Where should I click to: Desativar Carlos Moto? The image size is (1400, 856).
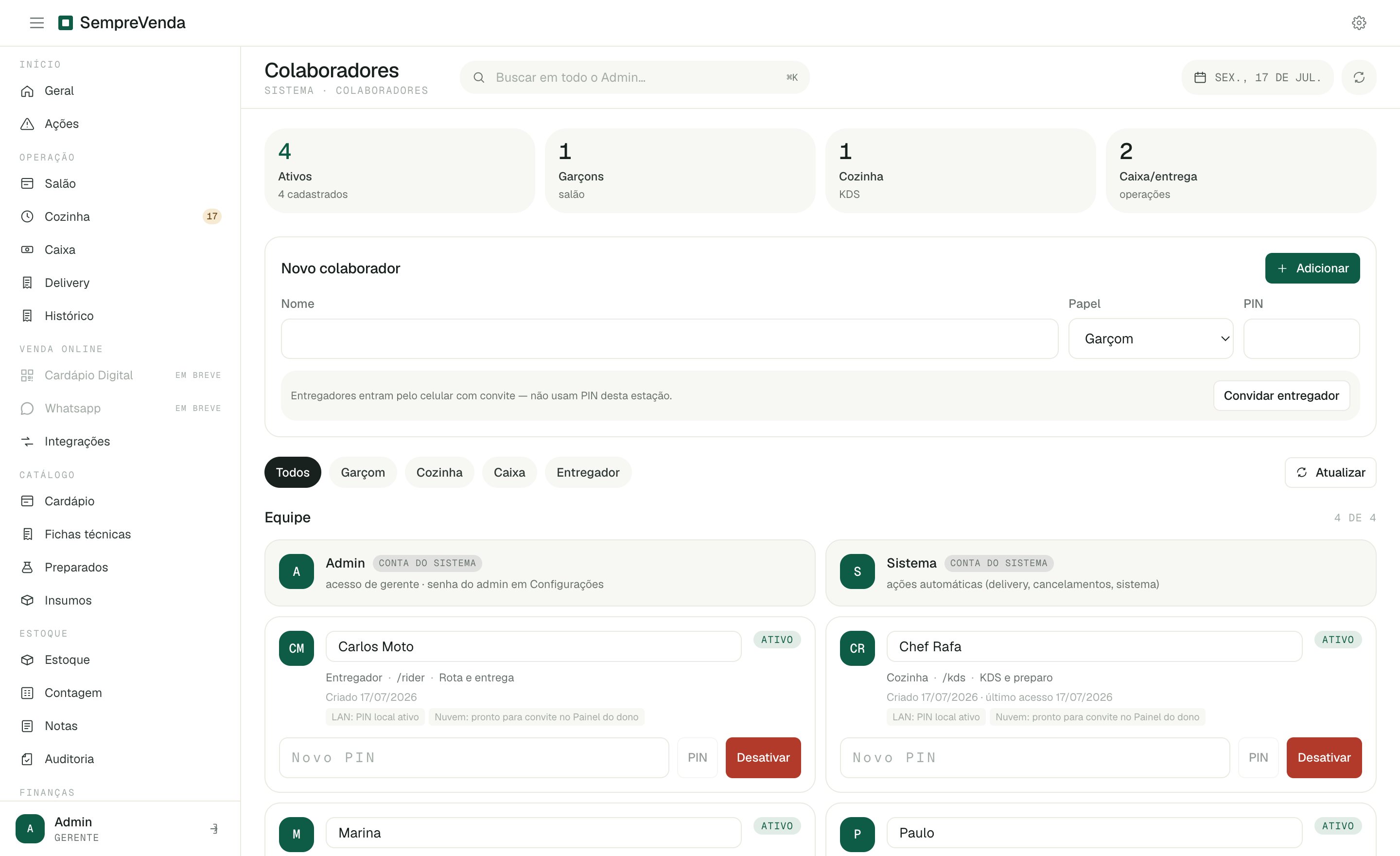tap(763, 758)
